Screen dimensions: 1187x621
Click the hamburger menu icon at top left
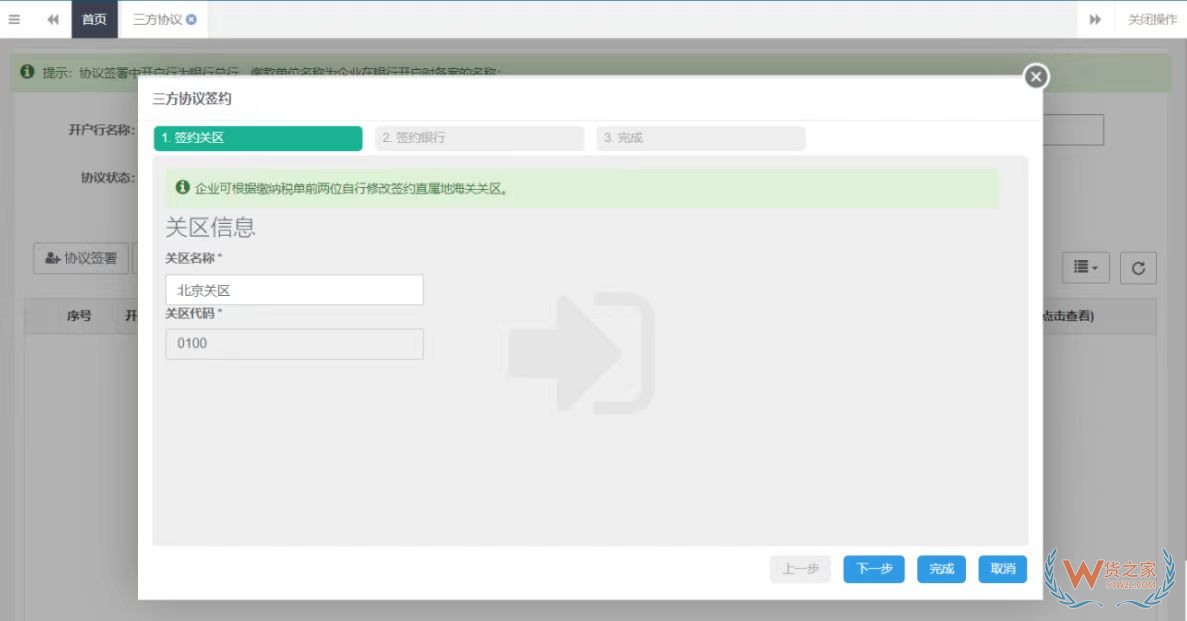click(14, 19)
